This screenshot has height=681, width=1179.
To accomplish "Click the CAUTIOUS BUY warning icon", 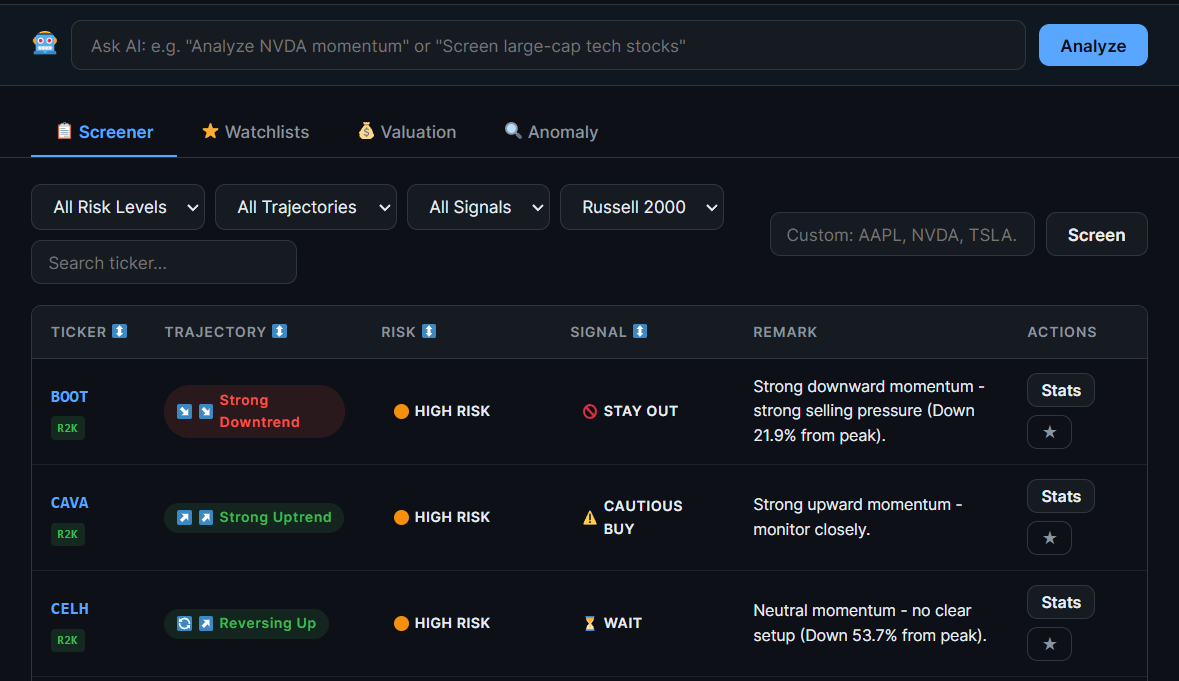I will tap(590, 517).
